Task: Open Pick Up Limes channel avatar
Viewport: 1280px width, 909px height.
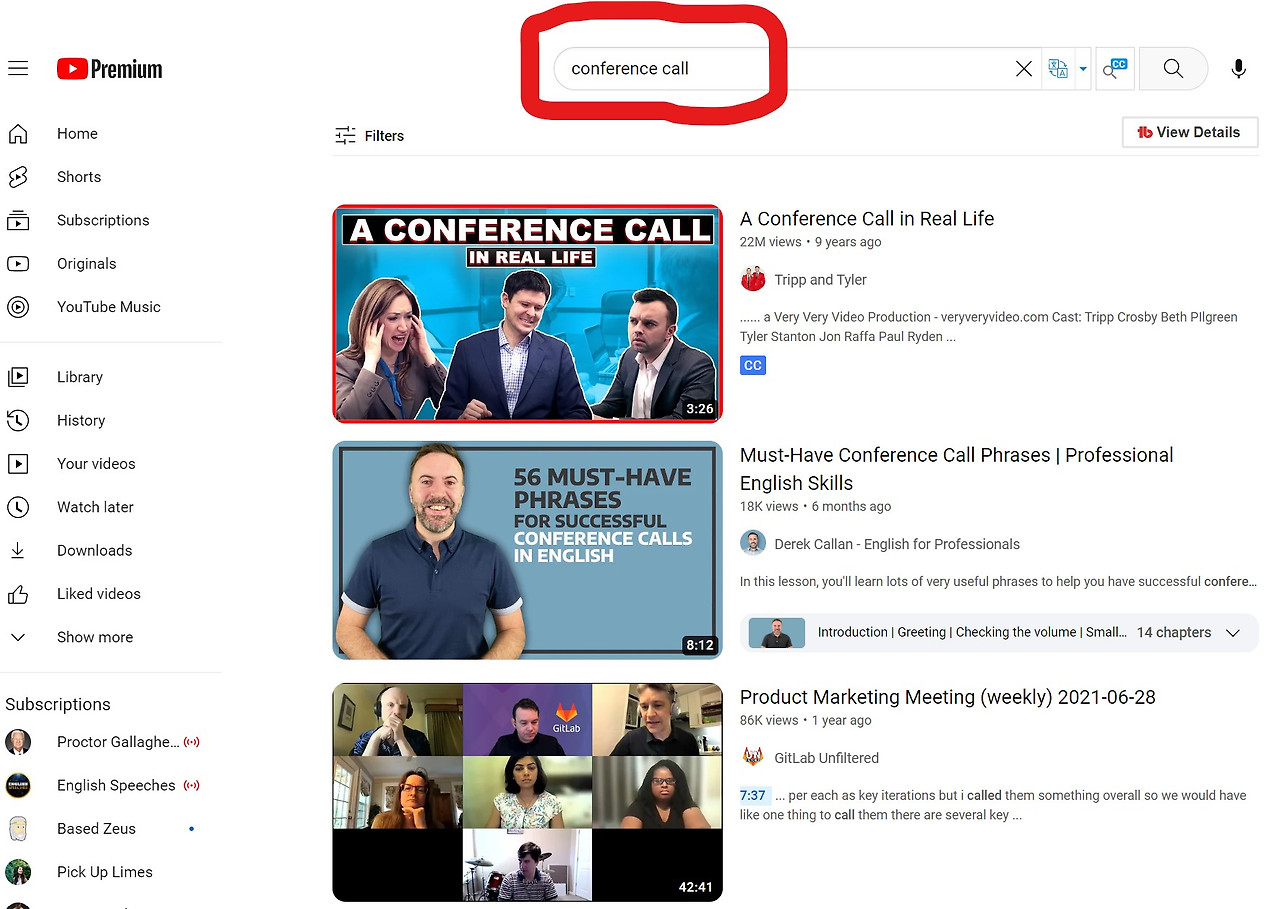Action: 18,872
